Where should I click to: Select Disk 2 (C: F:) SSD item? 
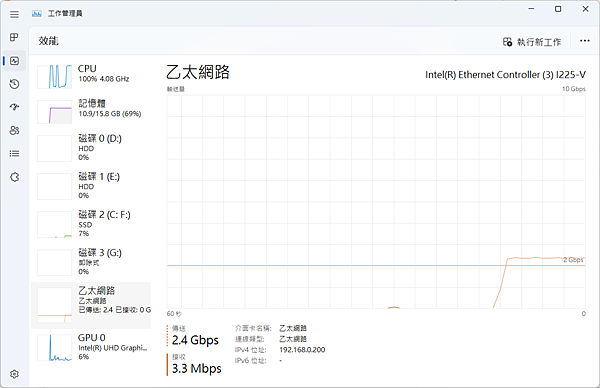[91, 224]
